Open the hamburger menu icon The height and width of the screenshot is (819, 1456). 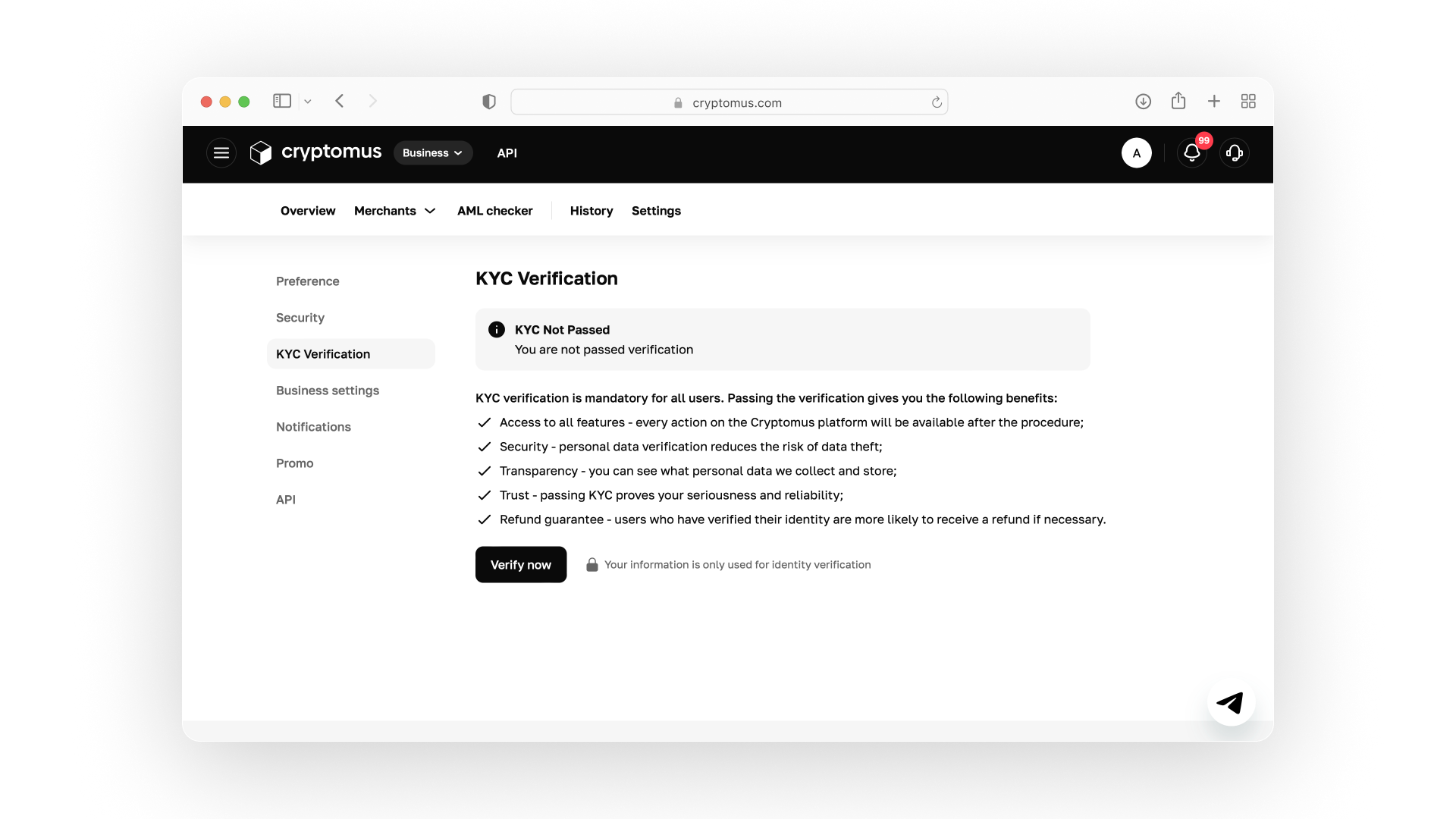221,153
